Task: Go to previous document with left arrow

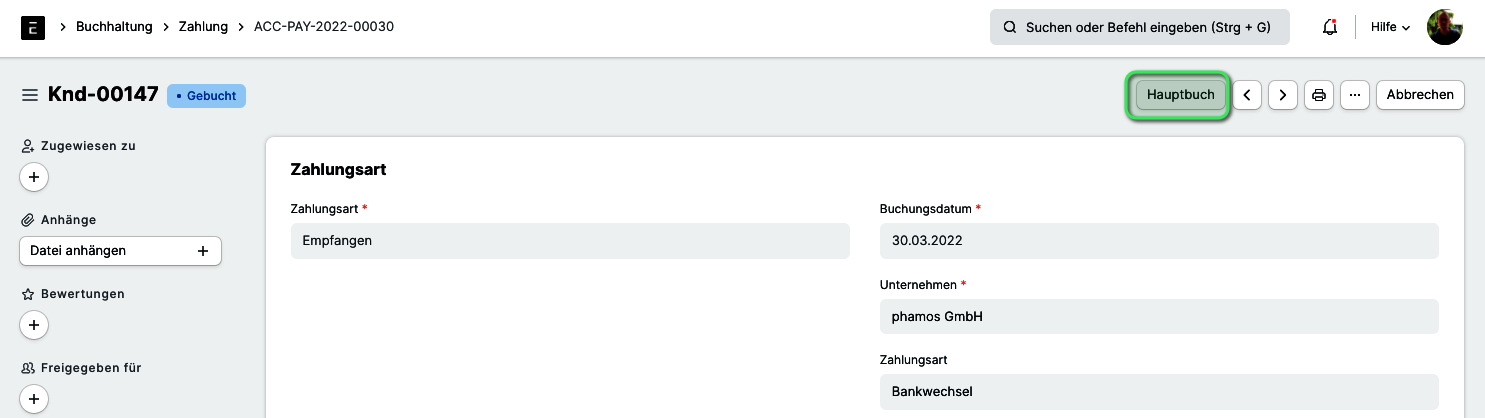Action: [1246, 95]
